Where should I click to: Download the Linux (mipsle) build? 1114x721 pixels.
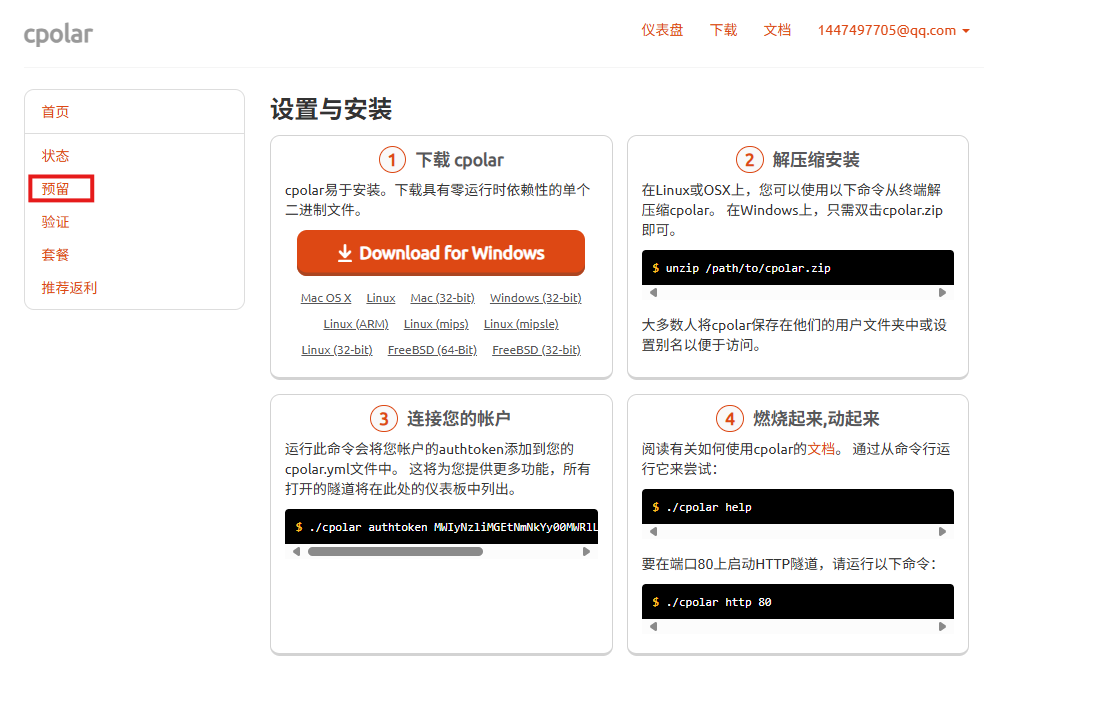521,324
